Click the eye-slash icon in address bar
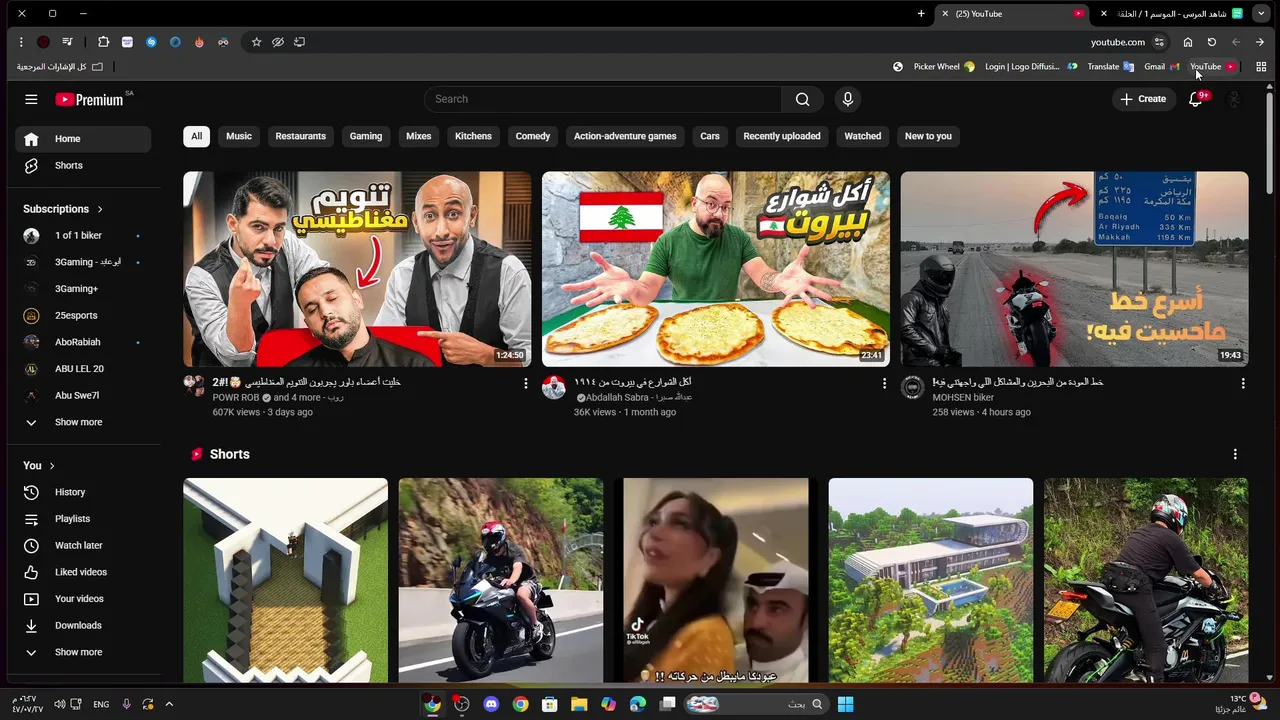1280x720 pixels. point(278,42)
